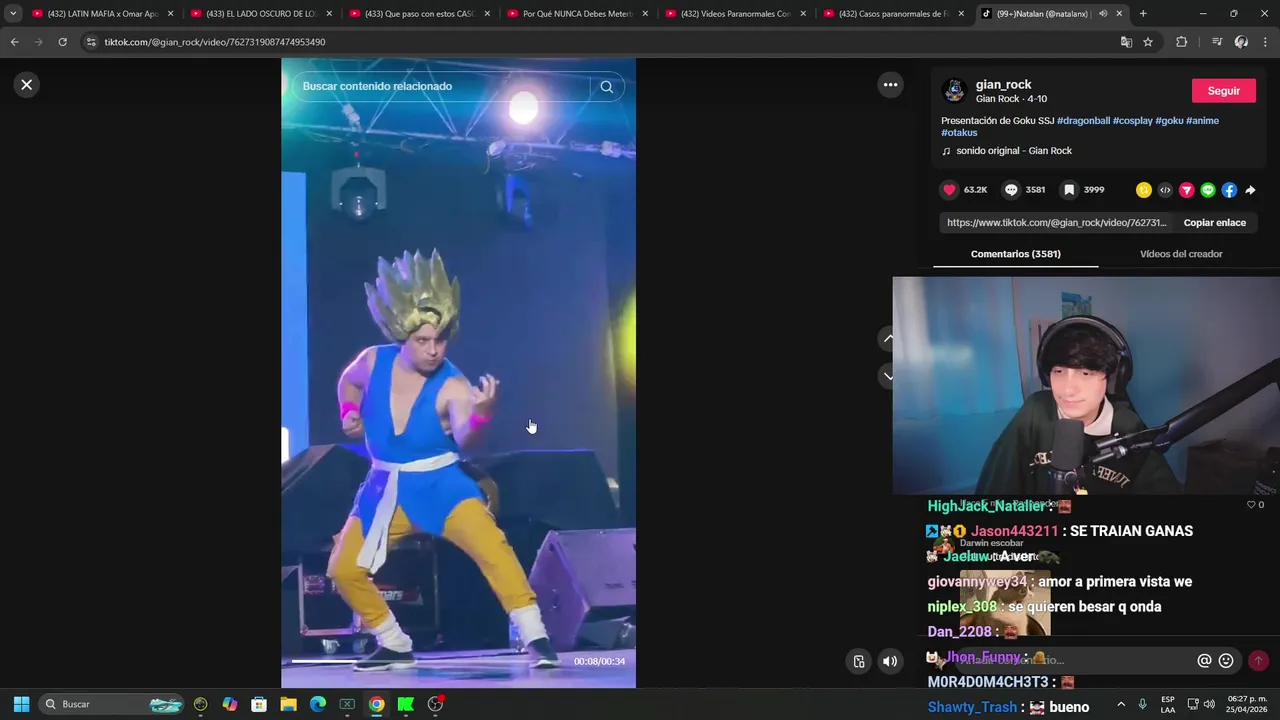
Task: Switch to Casos paranormales tab
Action: point(894,14)
